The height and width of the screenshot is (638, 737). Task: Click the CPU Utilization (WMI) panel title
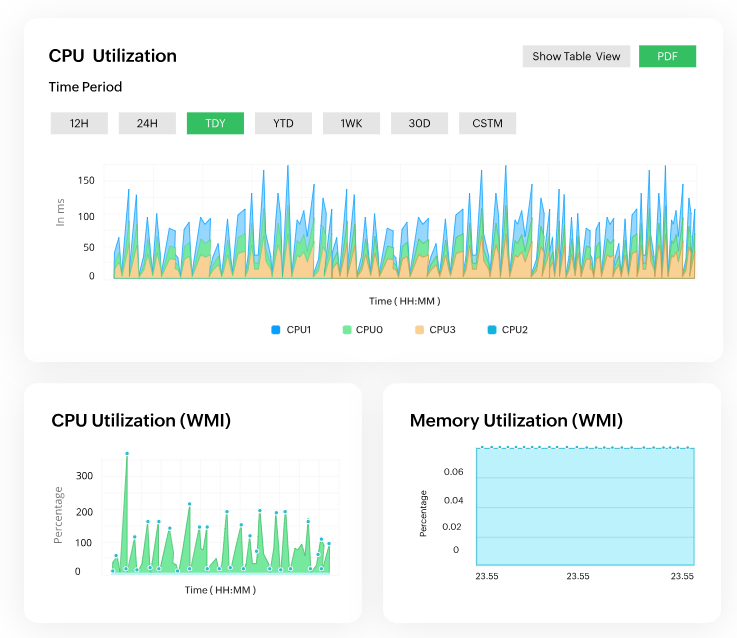coord(141,421)
